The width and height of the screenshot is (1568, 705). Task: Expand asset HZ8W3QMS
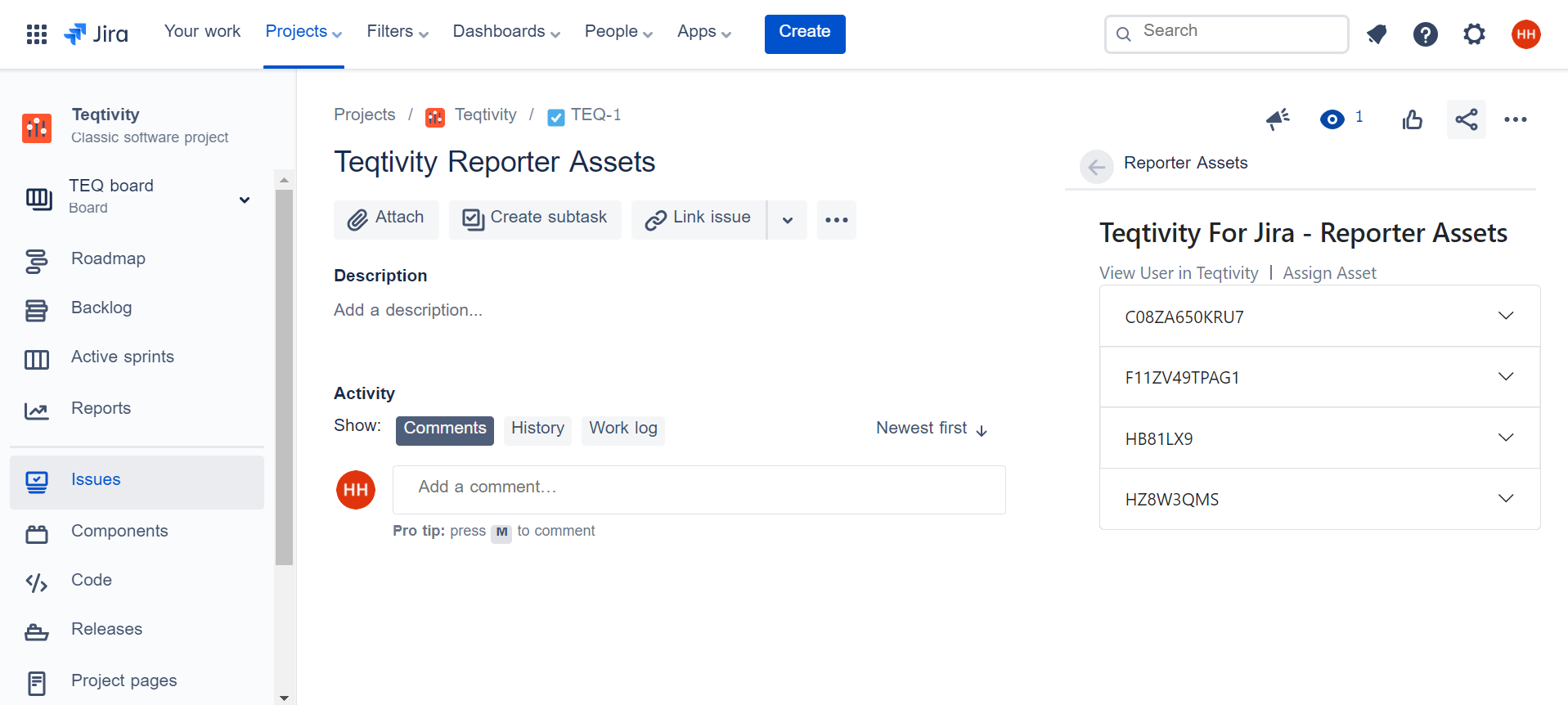pos(1320,499)
